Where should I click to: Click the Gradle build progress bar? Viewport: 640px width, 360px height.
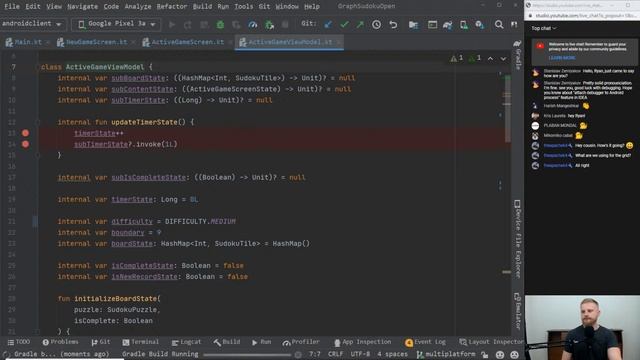(247, 355)
